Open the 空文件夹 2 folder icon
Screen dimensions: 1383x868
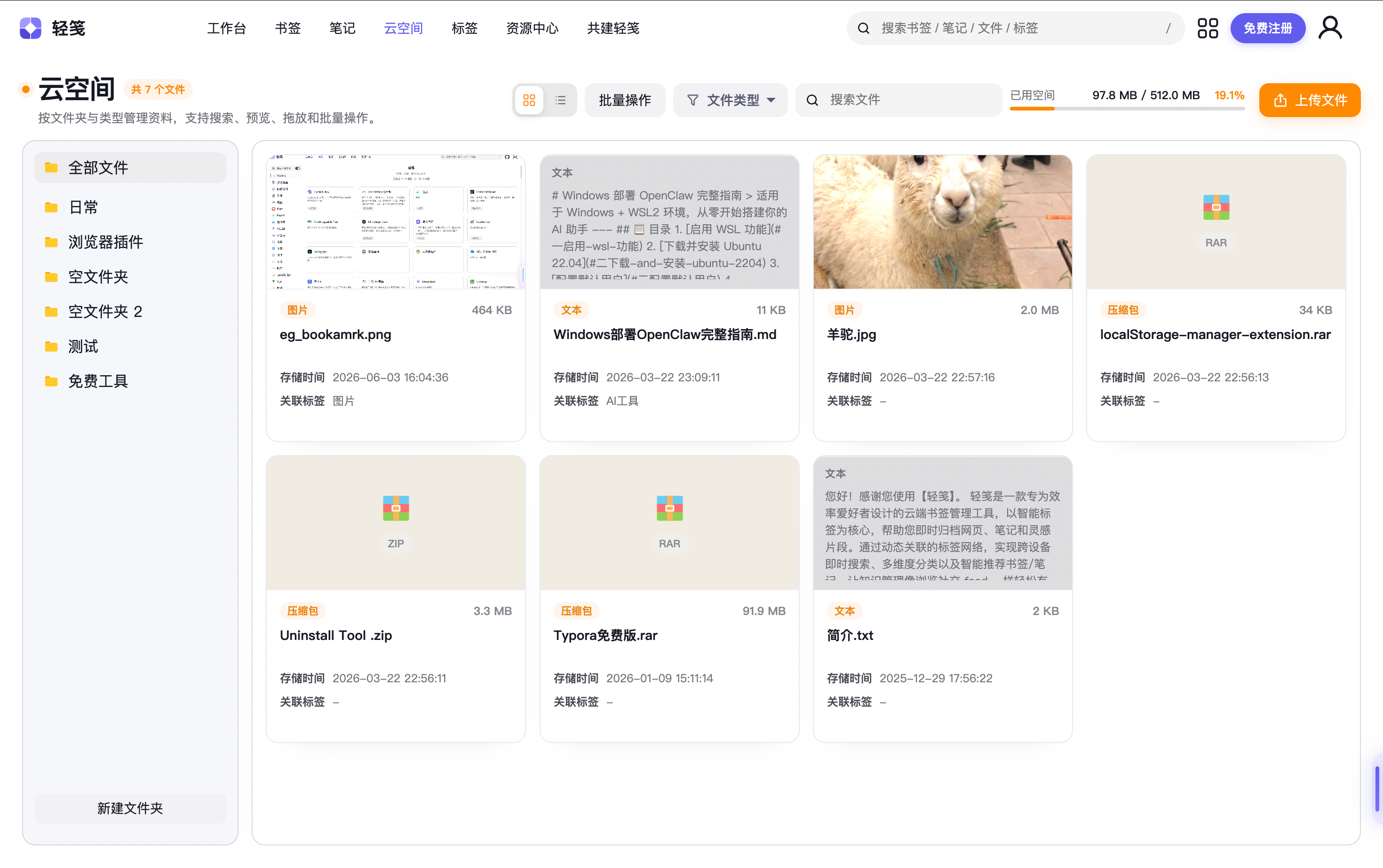(51, 312)
